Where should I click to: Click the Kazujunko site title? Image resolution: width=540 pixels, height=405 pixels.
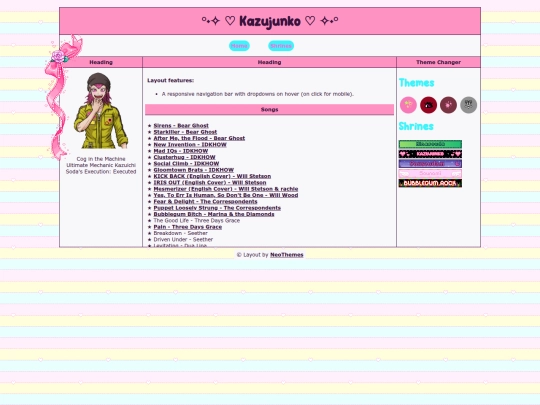click(270, 21)
